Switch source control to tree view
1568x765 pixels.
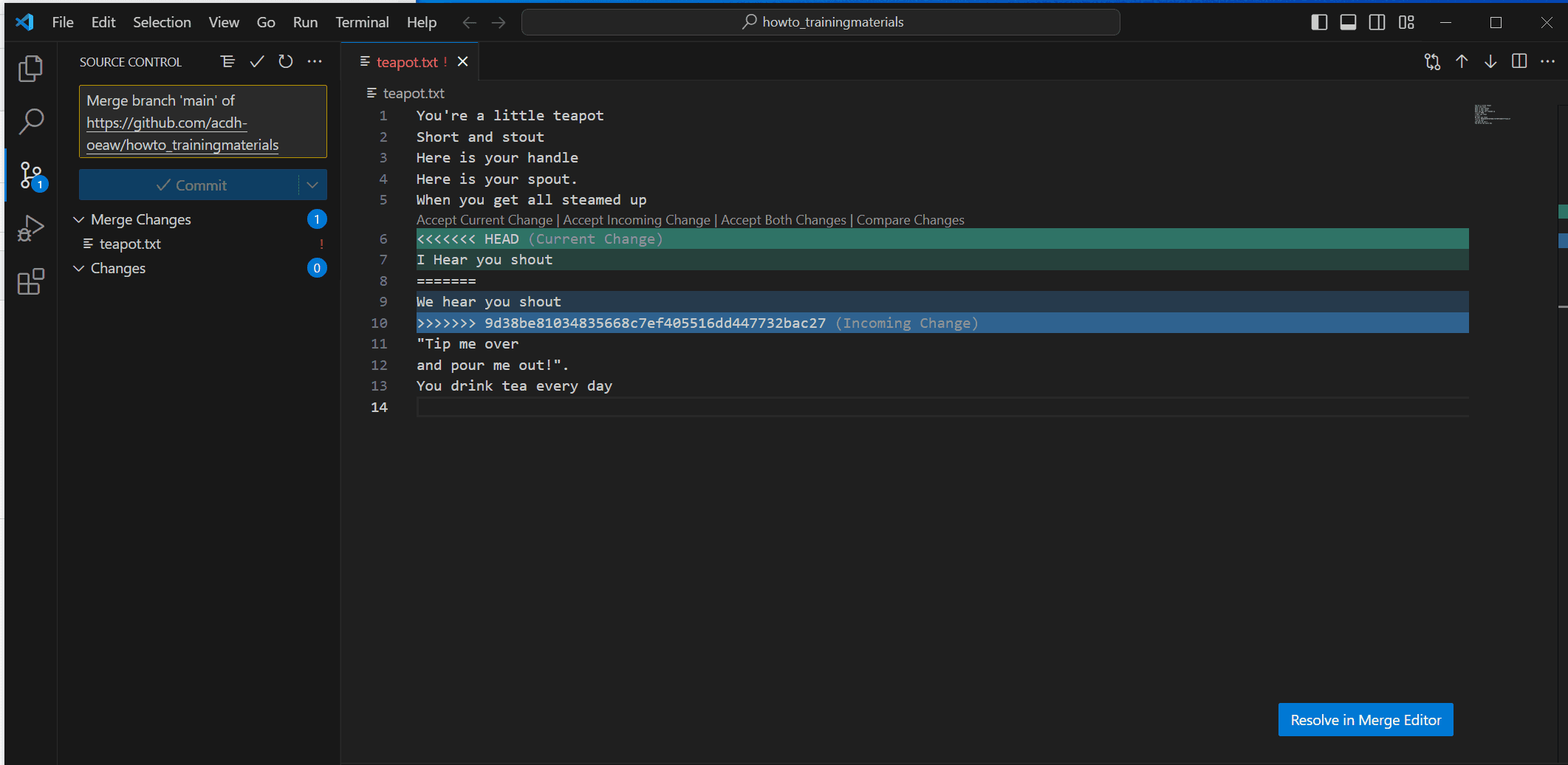click(x=227, y=62)
